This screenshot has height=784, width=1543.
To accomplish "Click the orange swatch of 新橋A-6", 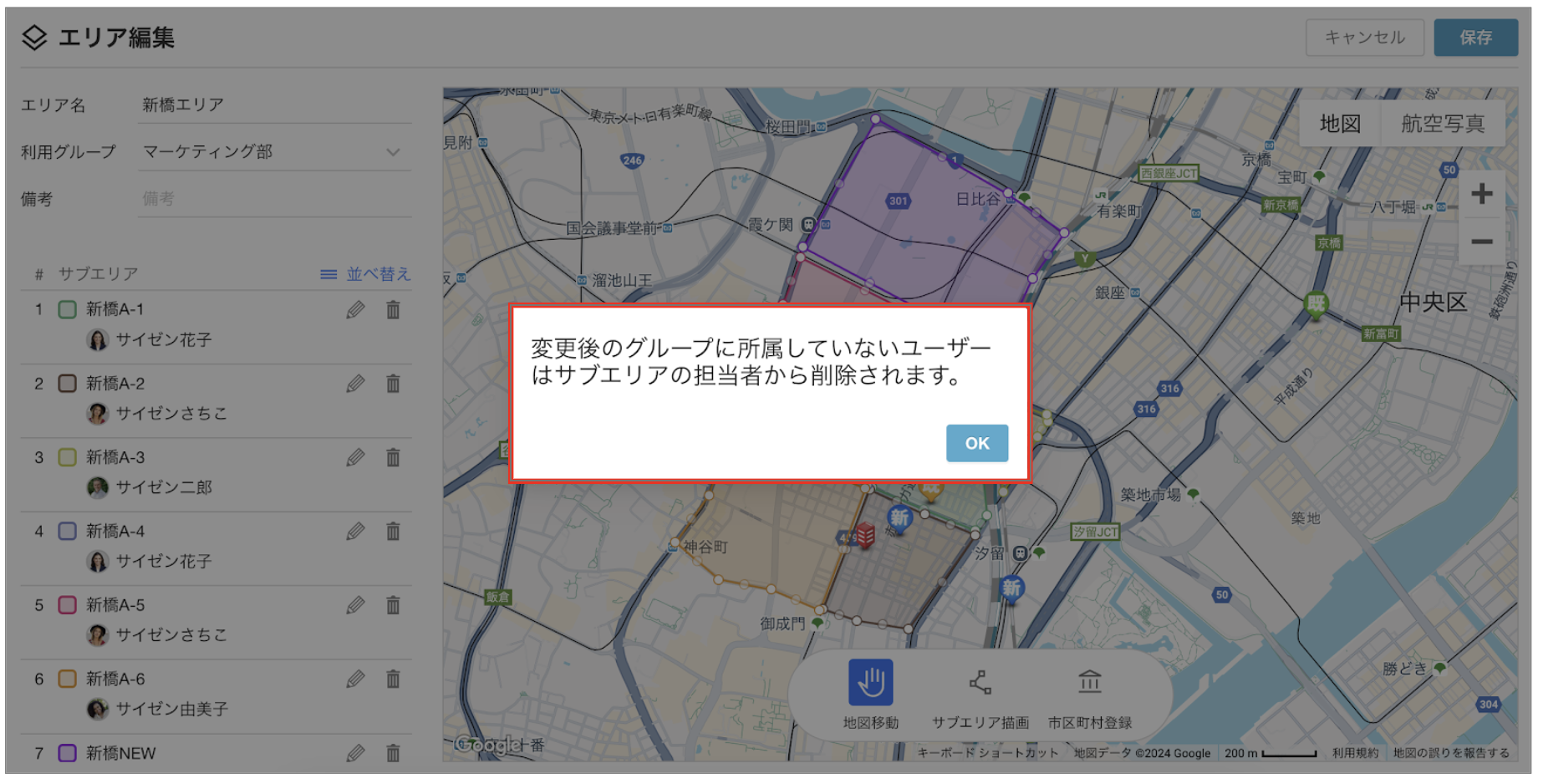I will coord(68,679).
